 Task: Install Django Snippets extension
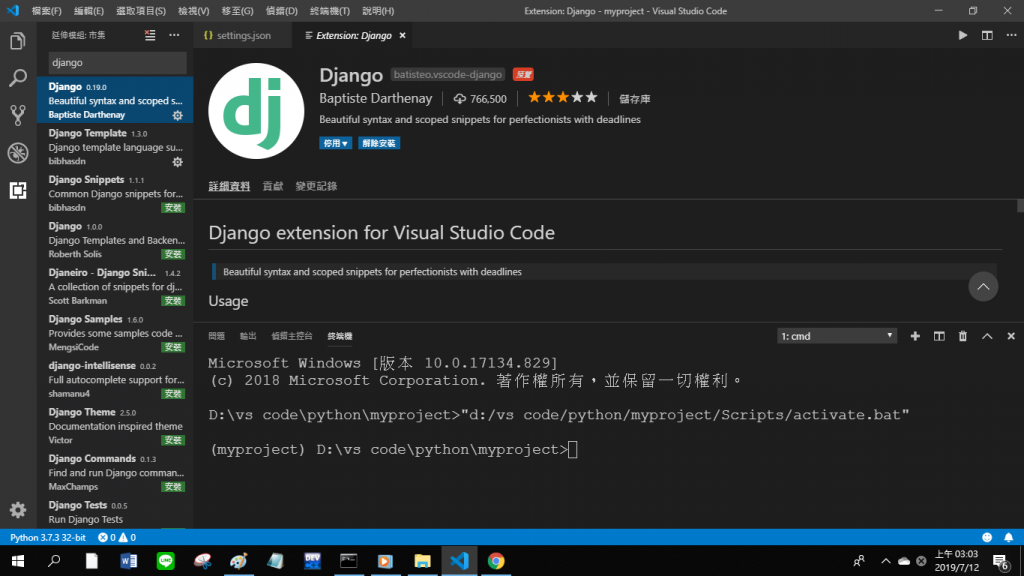click(x=173, y=208)
